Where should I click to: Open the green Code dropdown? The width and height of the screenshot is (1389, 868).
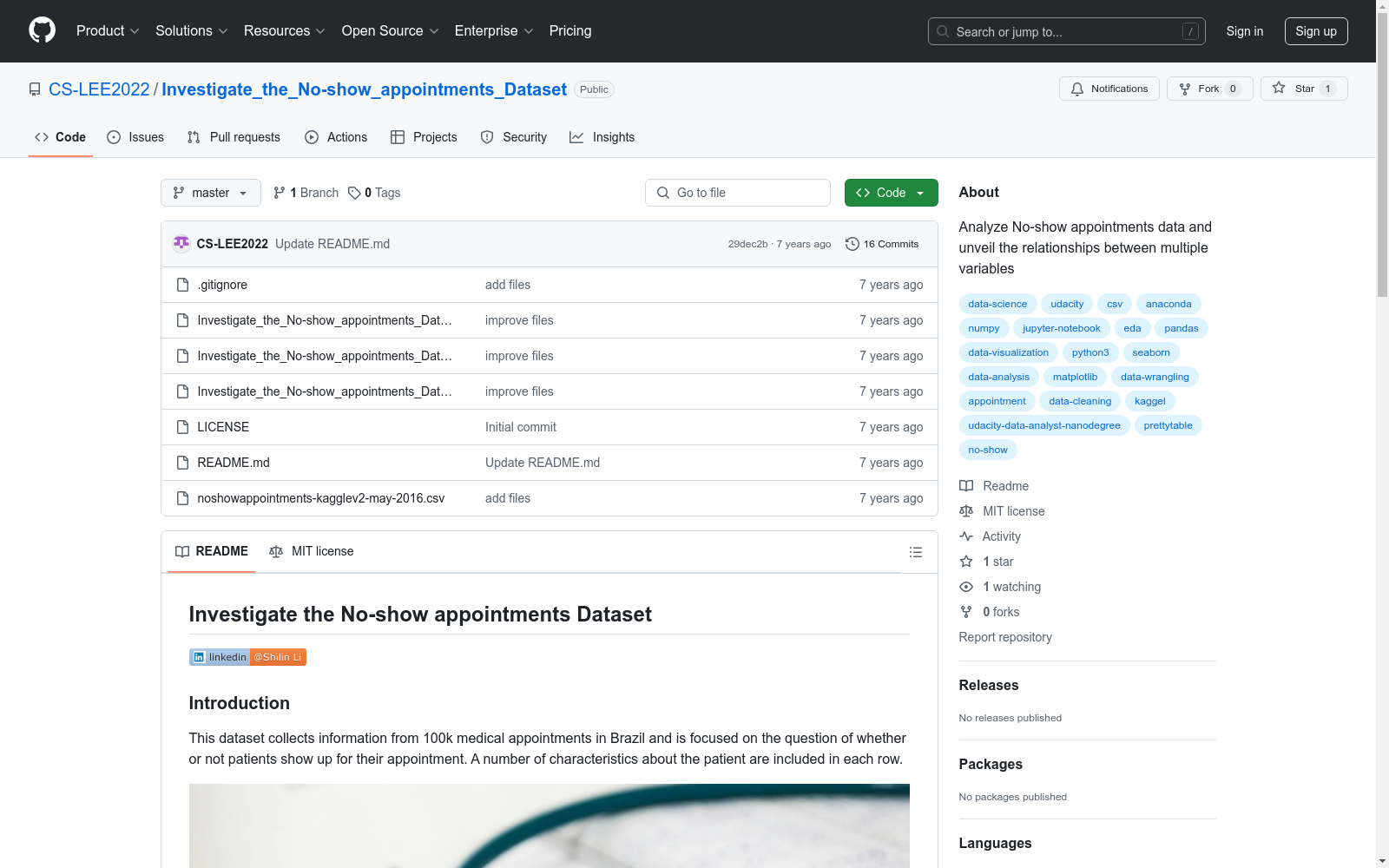pyautogui.click(x=891, y=193)
